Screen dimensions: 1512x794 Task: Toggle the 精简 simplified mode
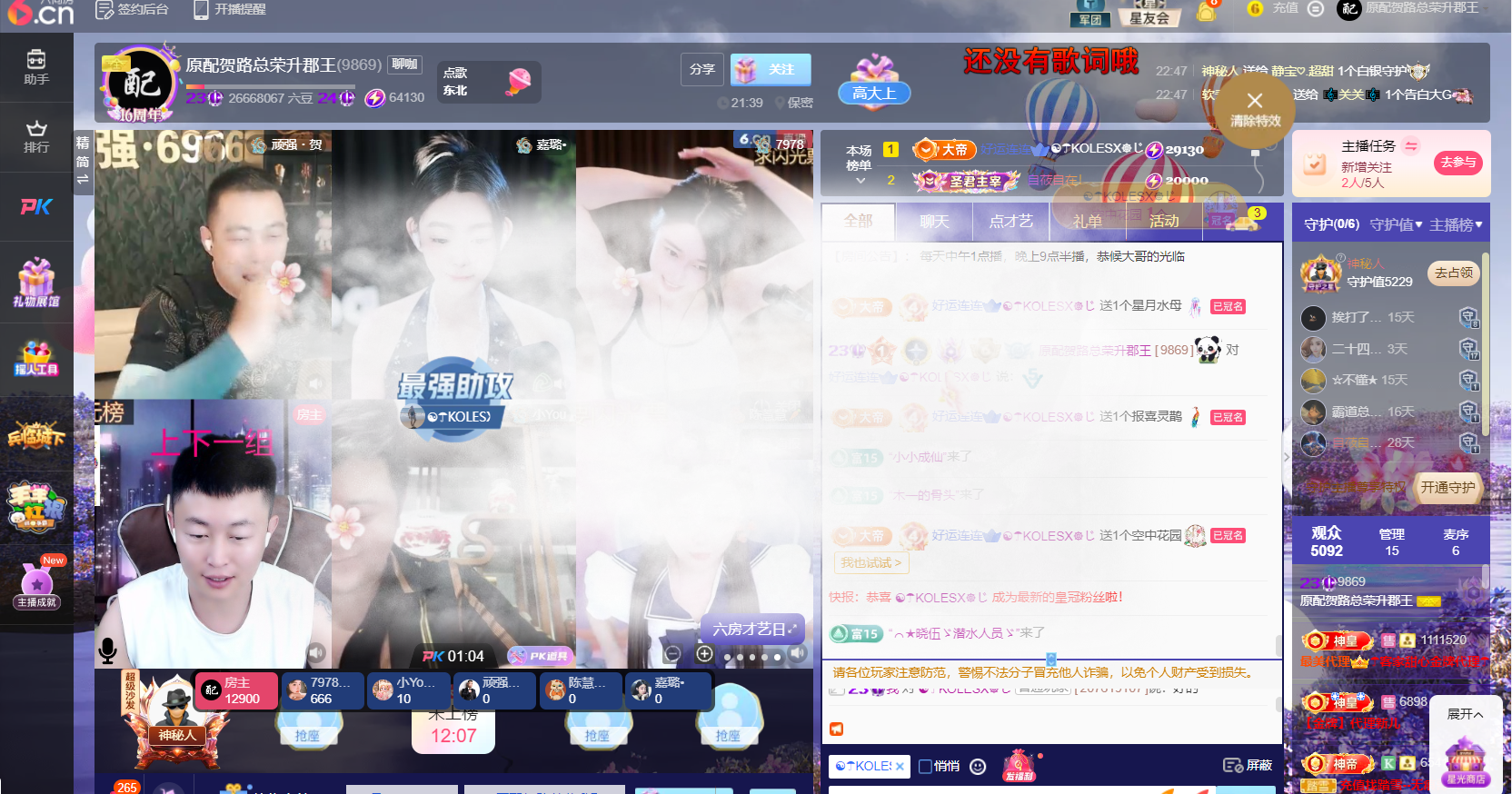pyautogui.click(x=83, y=162)
